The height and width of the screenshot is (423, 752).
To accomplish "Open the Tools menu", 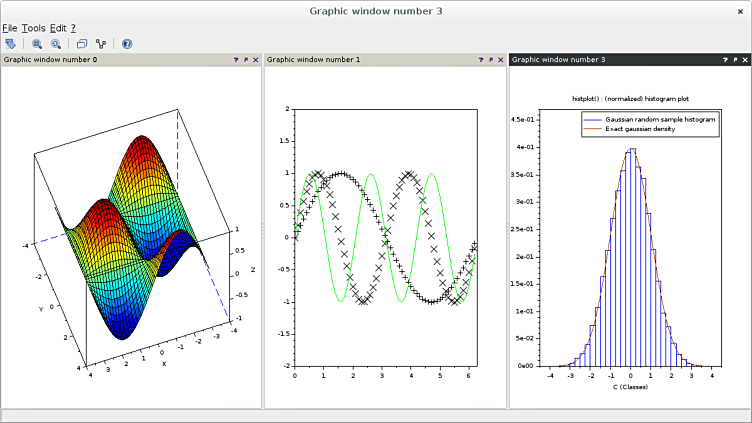I will pyautogui.click(x=33, y=28).
